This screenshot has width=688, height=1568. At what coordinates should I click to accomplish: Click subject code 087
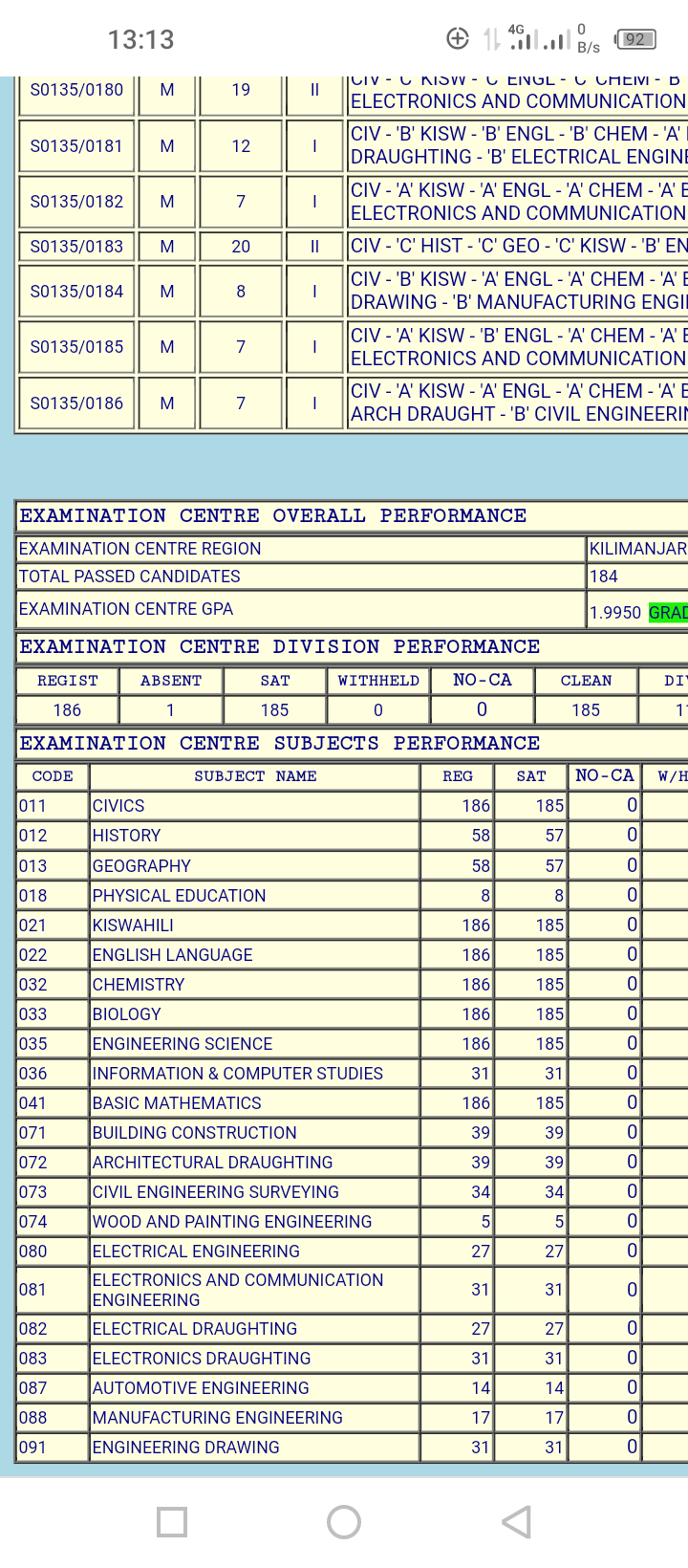(33, 1388)
